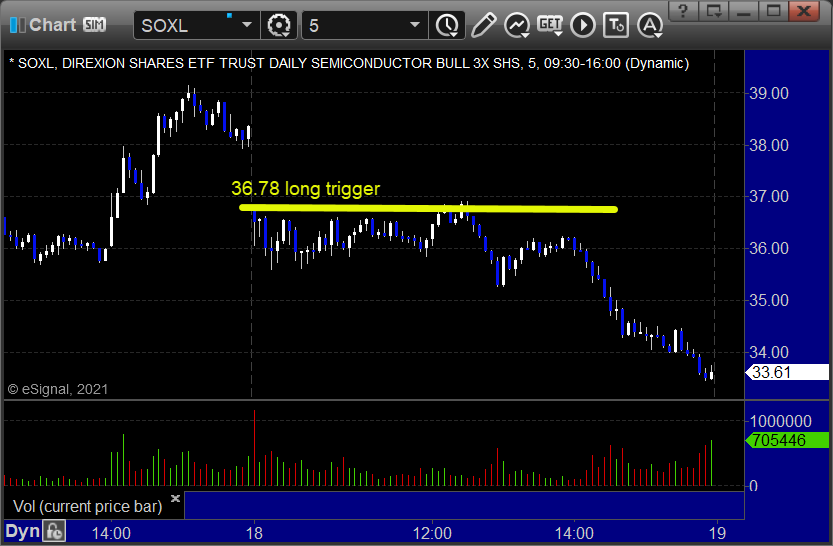Click the "Vol (current price bar)" label
Viewport: 833px width, 546px height.
[88, 506]
